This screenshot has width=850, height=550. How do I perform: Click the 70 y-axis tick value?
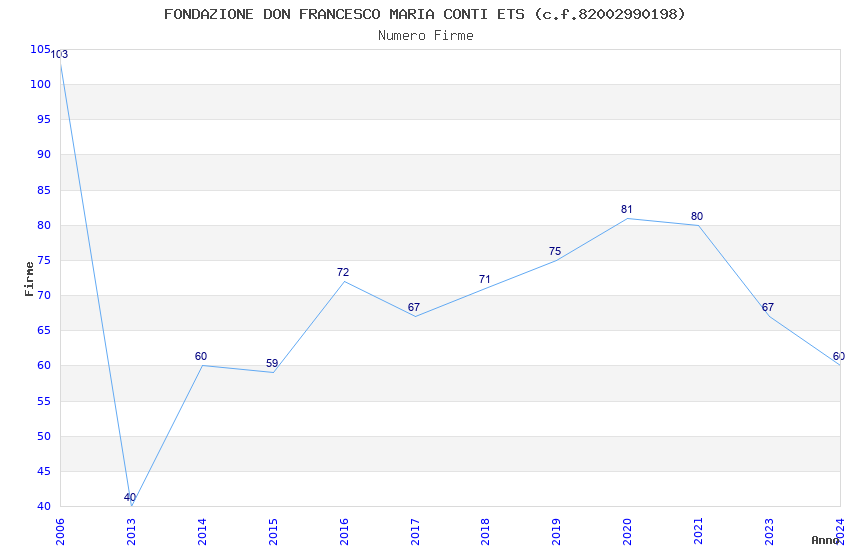click(x=44, y=295)
